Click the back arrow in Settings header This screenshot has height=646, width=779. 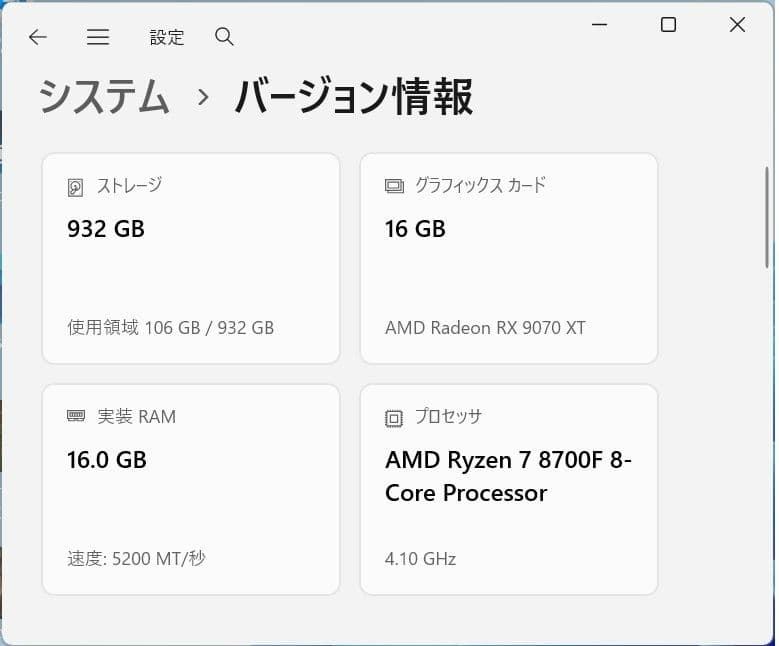(x=38, y=37)
